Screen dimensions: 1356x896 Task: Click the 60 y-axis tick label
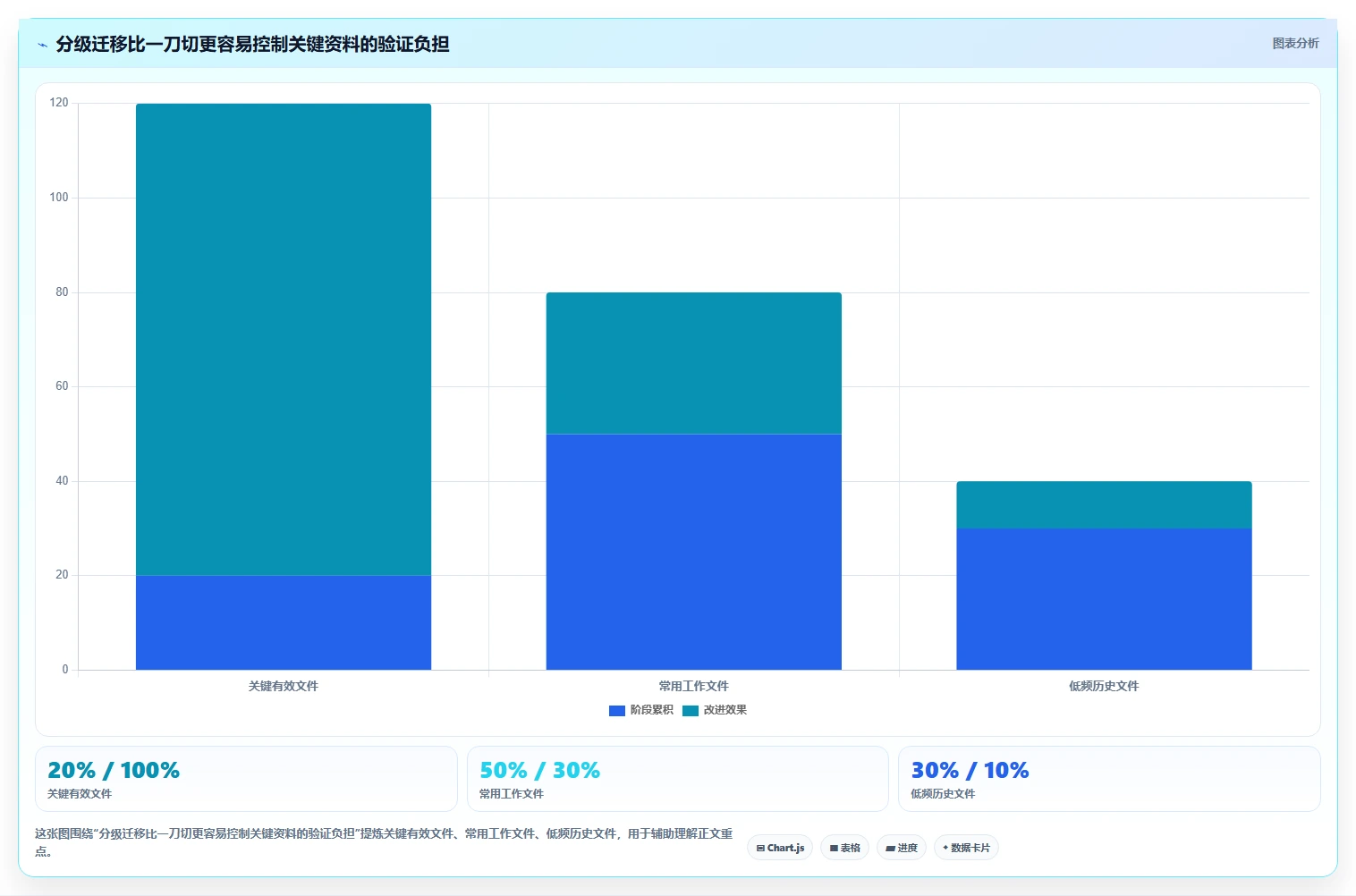[62, 386]
